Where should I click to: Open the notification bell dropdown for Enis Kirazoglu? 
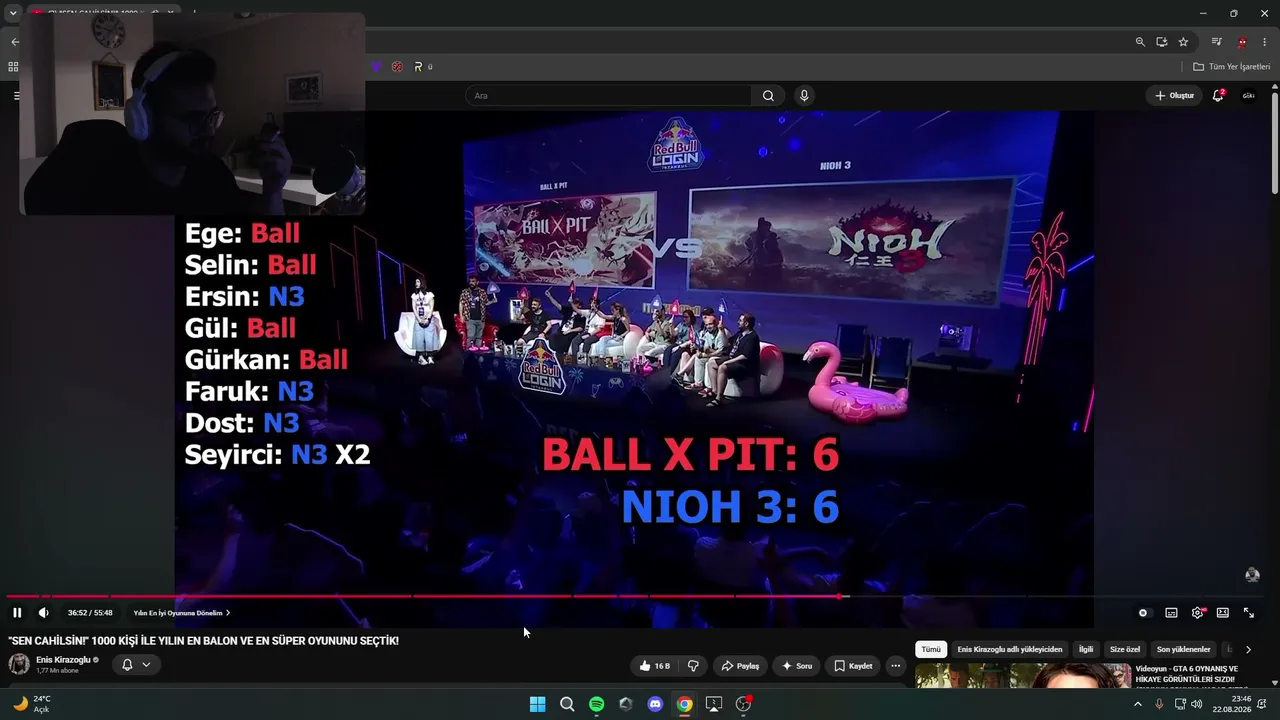click(136, 665)
